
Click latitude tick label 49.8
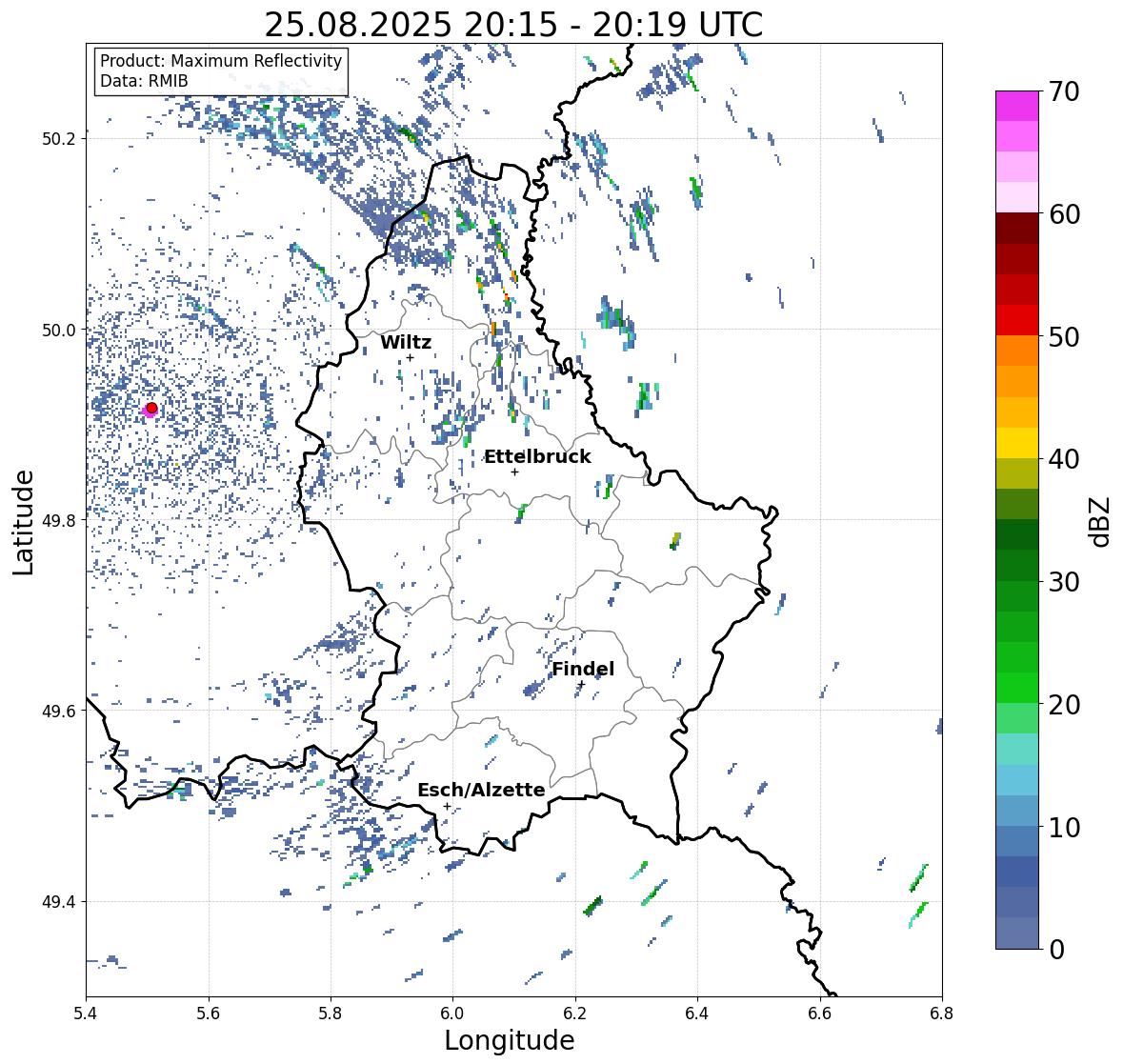click(59, 520)
